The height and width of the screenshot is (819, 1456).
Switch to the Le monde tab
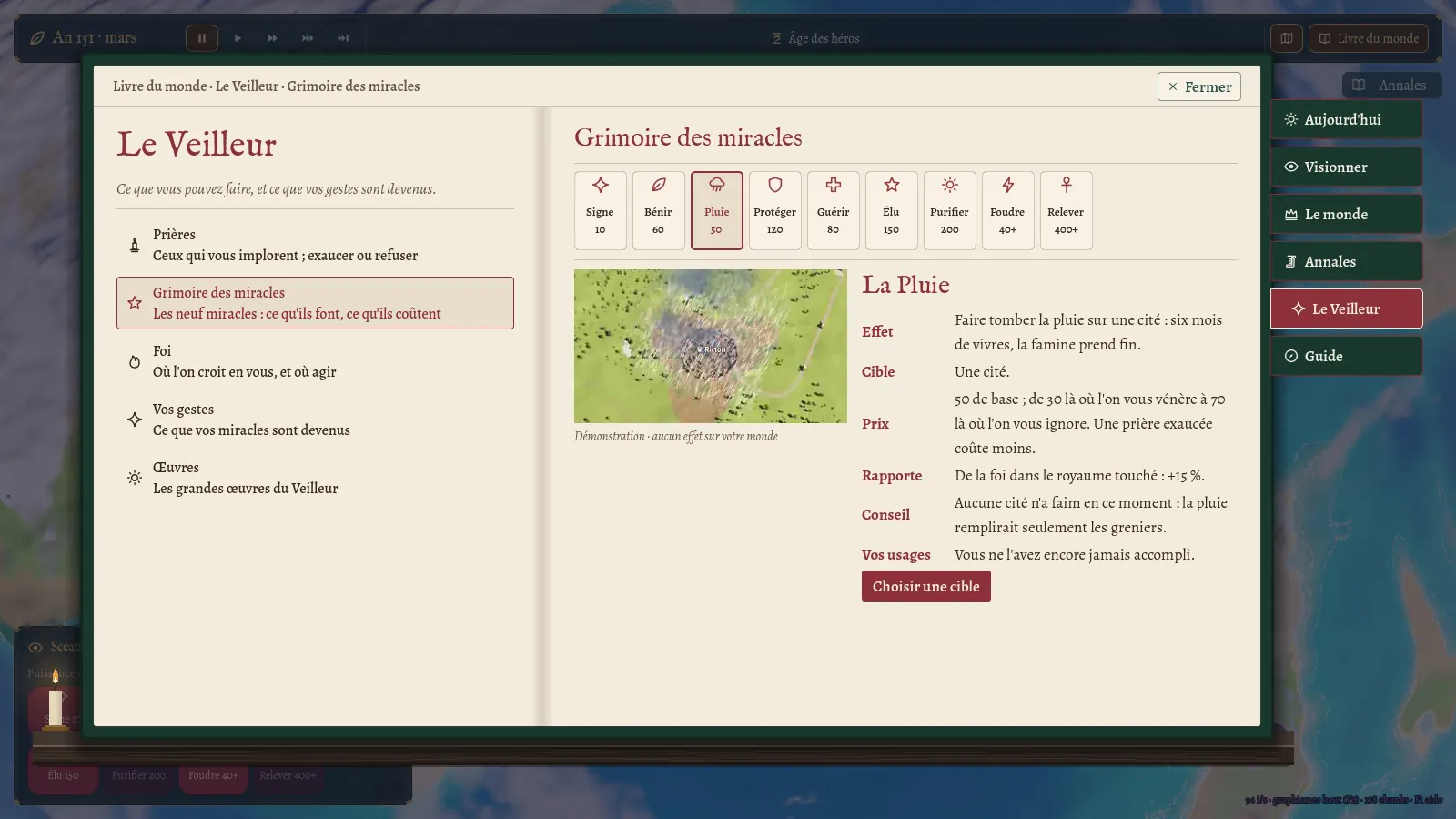[1347, 214]
